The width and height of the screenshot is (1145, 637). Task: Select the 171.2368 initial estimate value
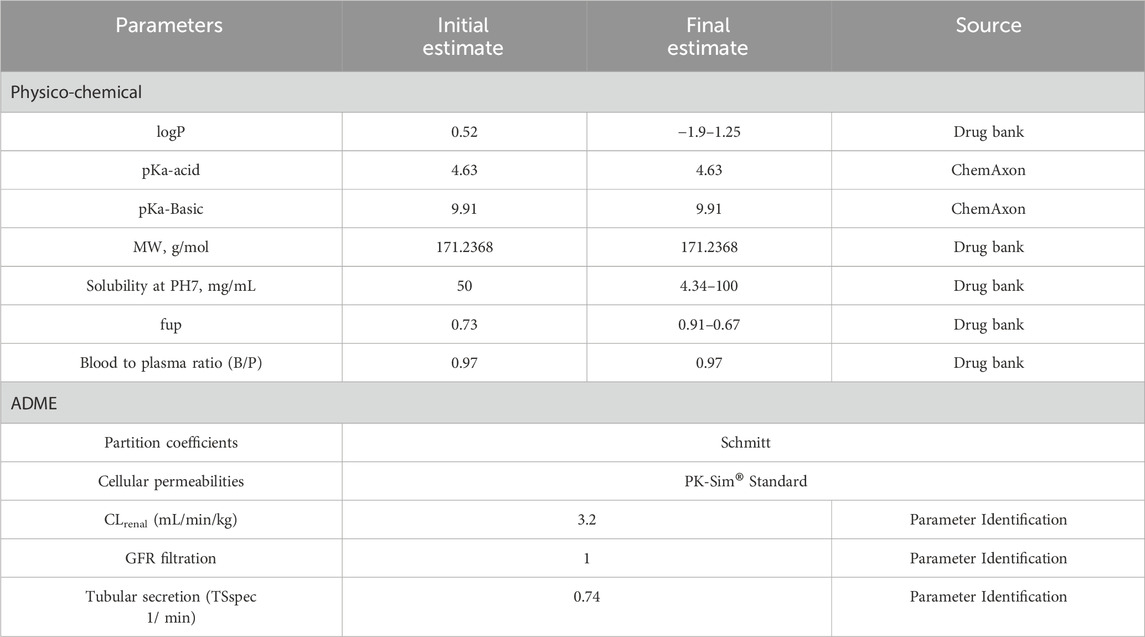click(464, 248)
